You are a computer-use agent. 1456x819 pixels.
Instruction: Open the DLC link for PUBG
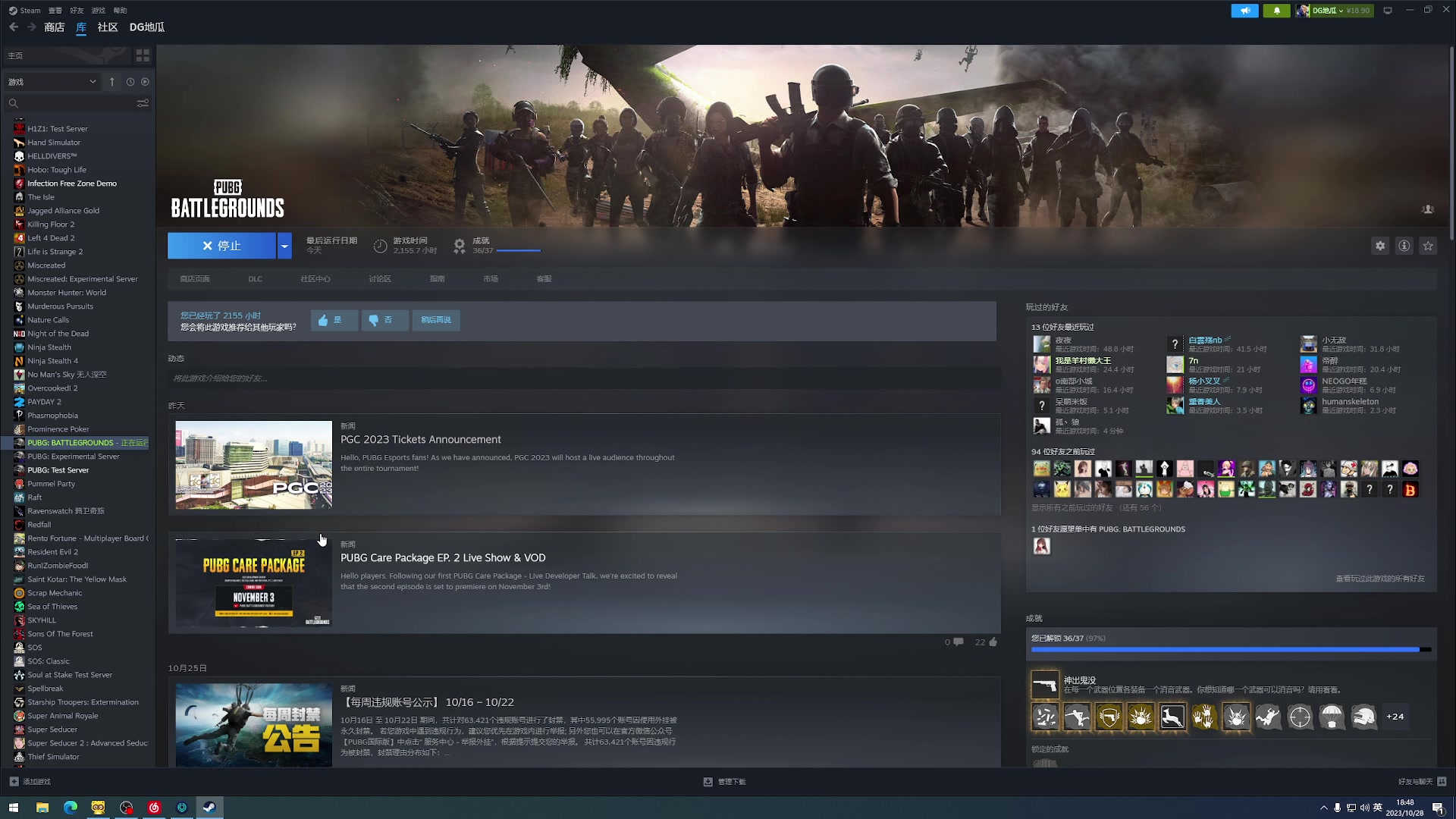(x=255, y=279)
